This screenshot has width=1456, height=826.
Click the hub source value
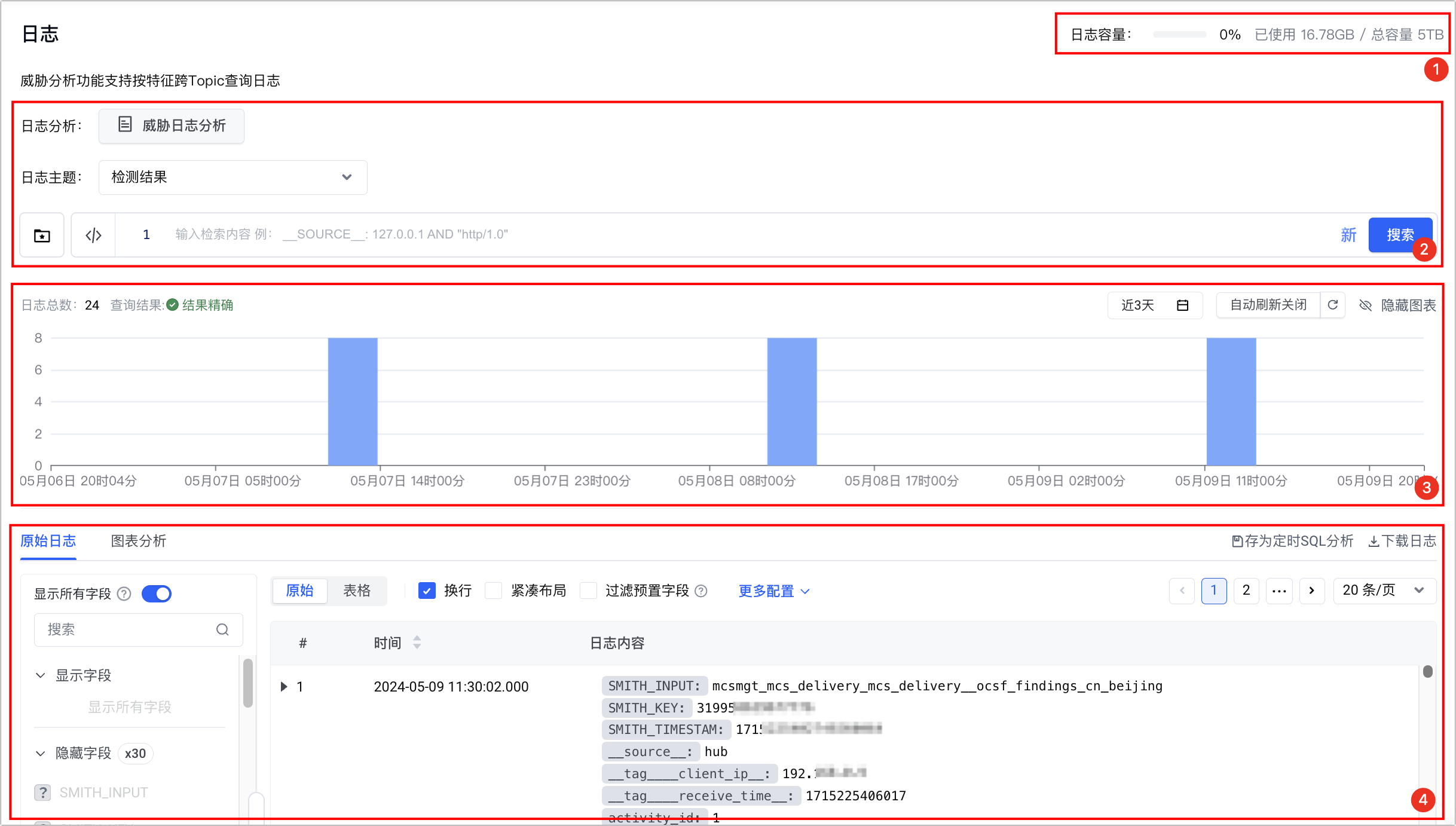pos(716,751)
